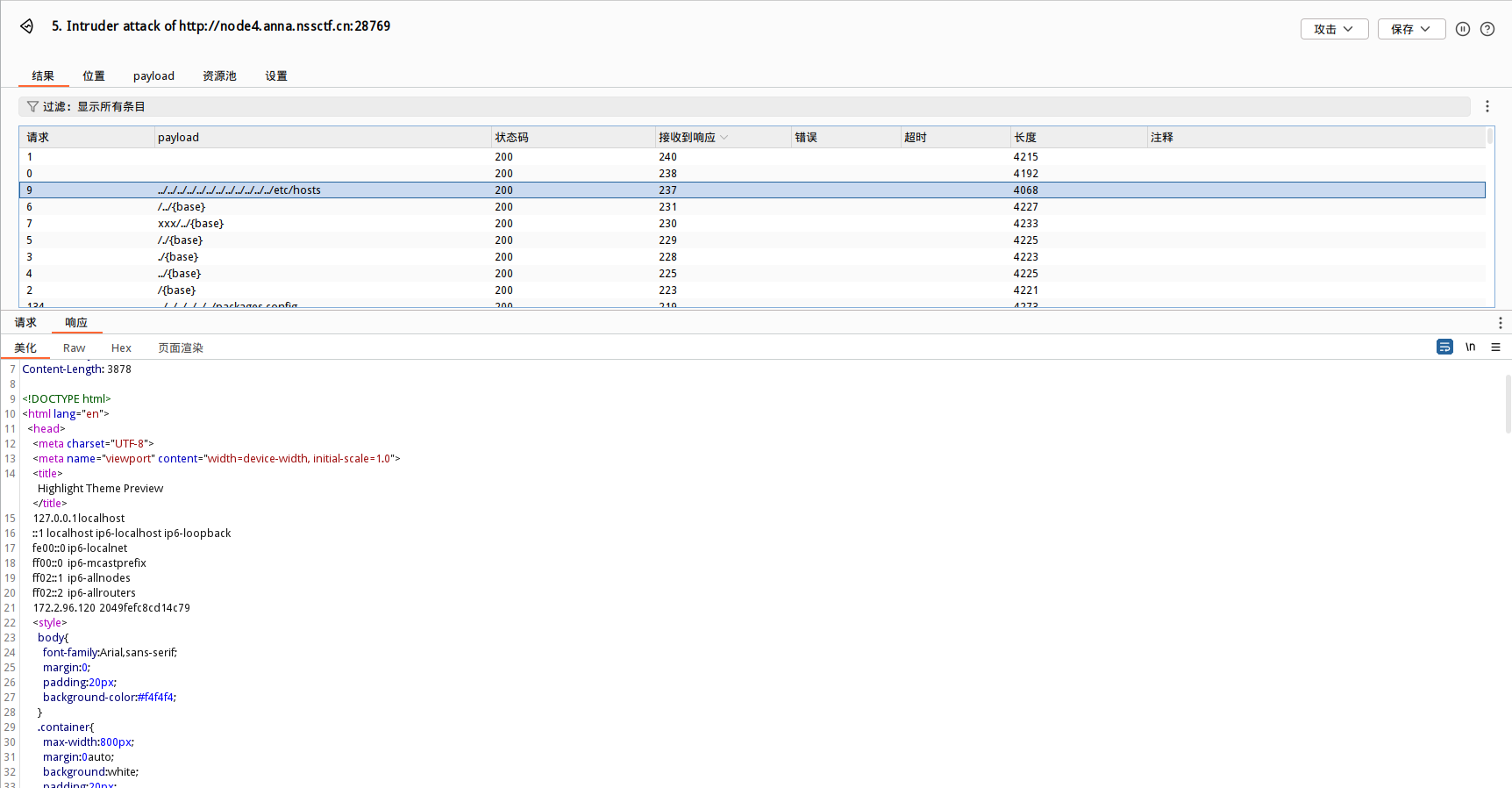Click the attack title with node4.anna.nssctf.cn:28769
The image size is (1512, 788).
point(221,26)
